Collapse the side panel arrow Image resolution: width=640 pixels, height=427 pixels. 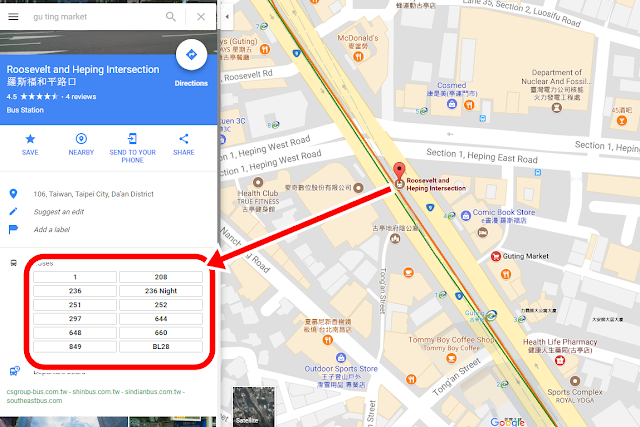pos(227,17)
